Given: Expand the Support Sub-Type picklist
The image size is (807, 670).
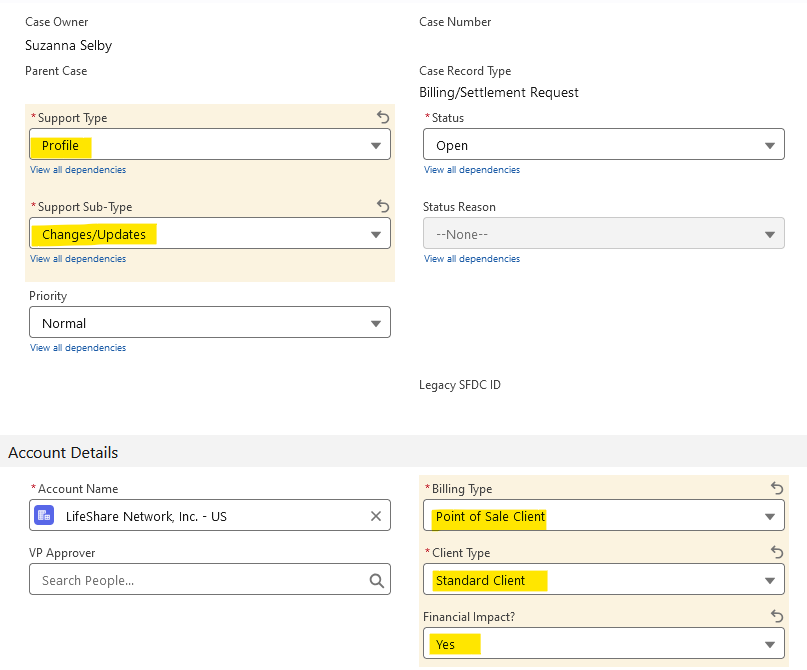Looking at the screenshot, I should 210,234.
